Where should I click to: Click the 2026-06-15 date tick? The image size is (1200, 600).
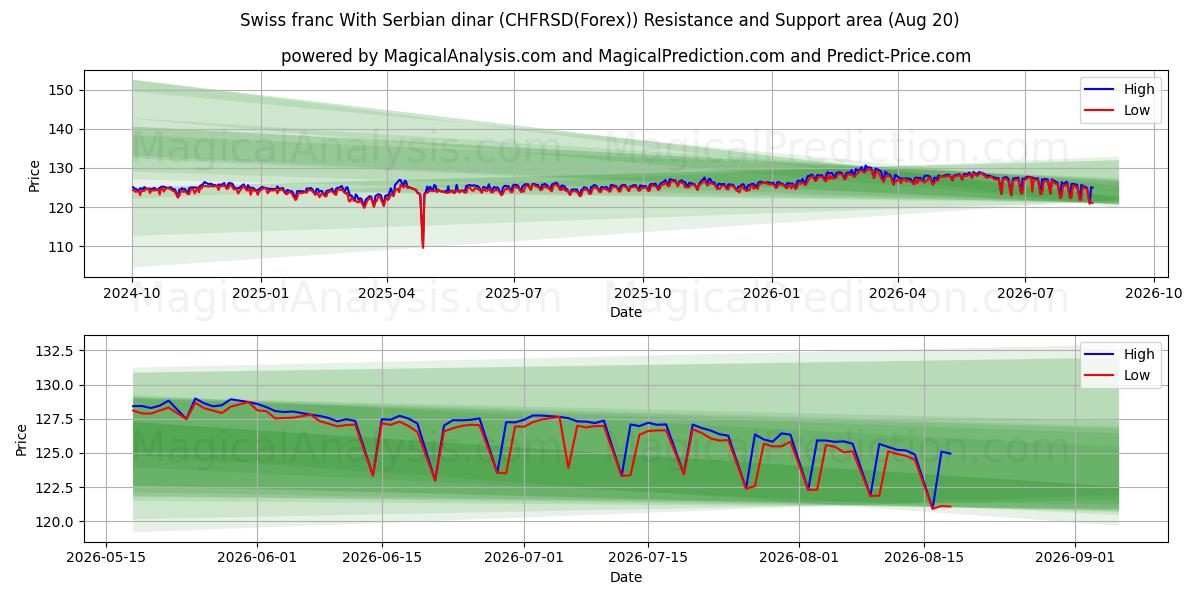[382, 558]
